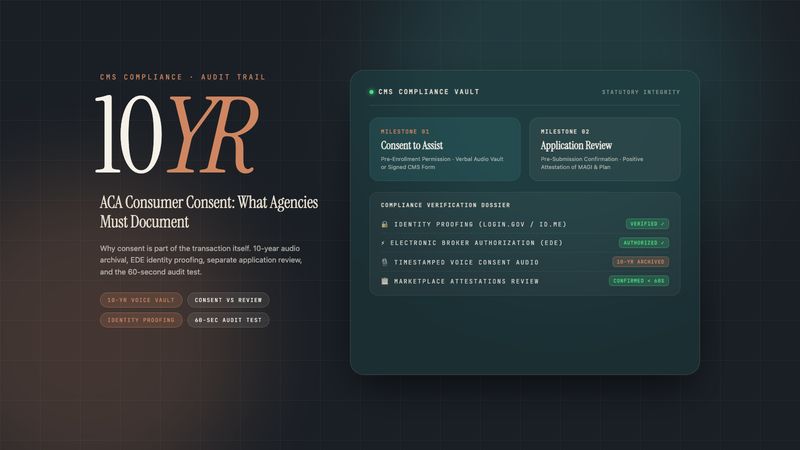Click the STATUTORY INTEGRITY label

[x=640, y=92]
